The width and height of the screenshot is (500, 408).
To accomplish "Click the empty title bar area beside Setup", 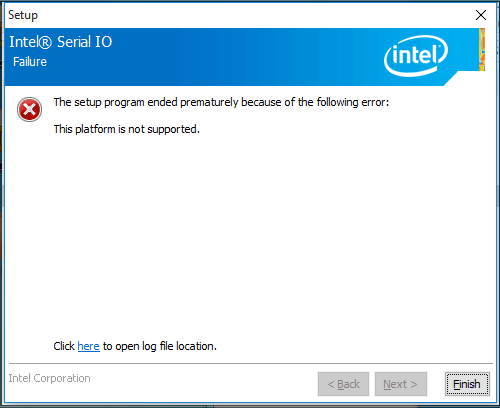I will (253, 15).
